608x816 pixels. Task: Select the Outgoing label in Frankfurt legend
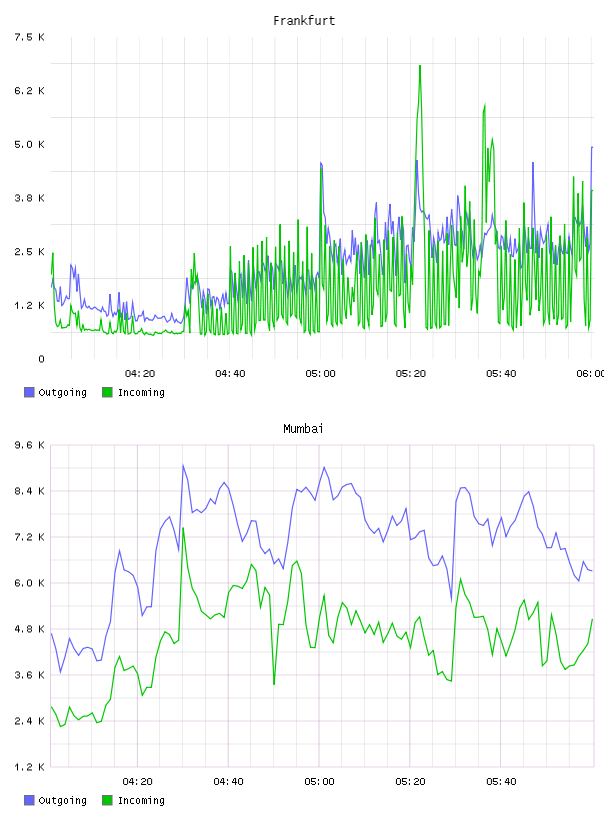pyautogui.click(x=62, y=393)
